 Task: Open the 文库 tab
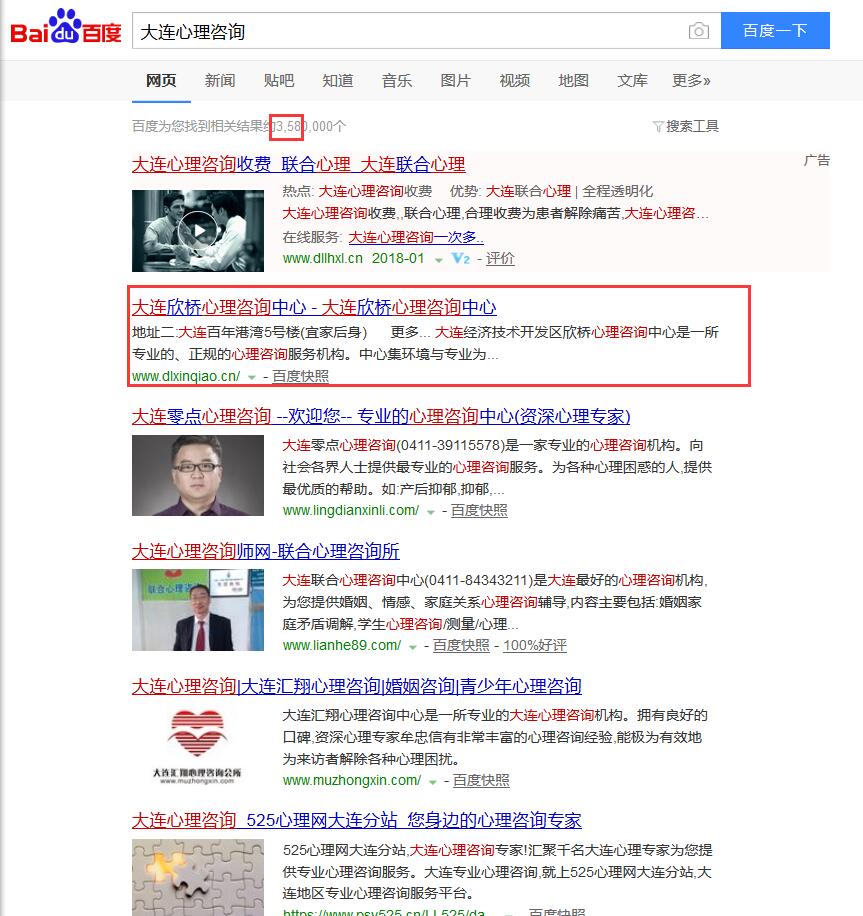click(632, 81)
